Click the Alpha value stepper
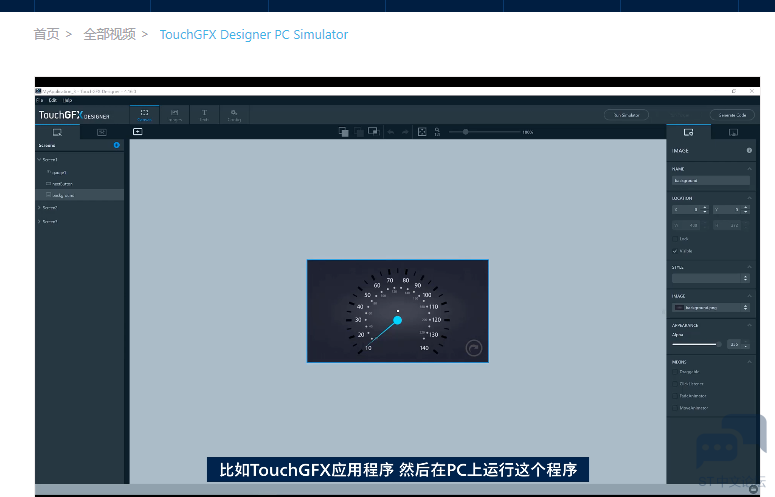 pyautogui.click(x=746, y=345)
